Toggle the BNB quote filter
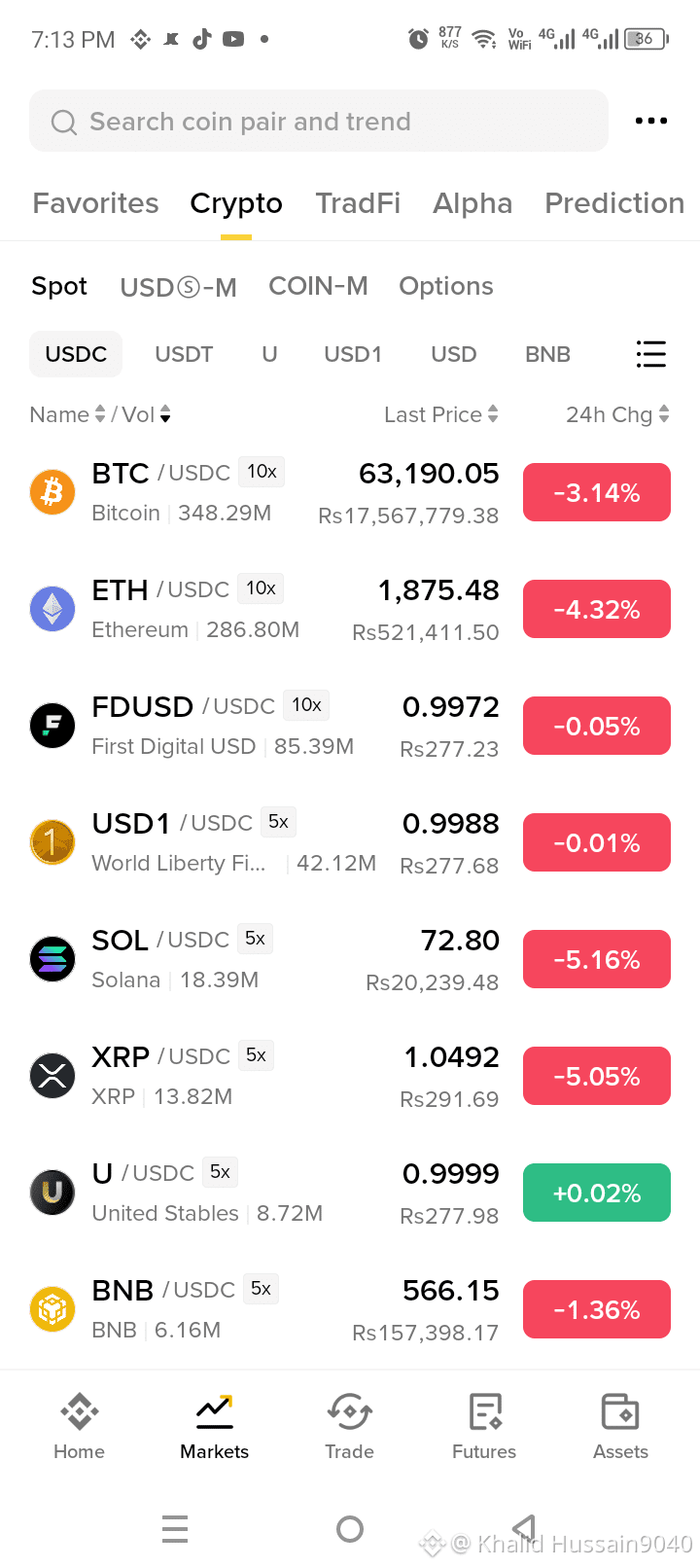The image size is (700, 1568). [547, 354]
